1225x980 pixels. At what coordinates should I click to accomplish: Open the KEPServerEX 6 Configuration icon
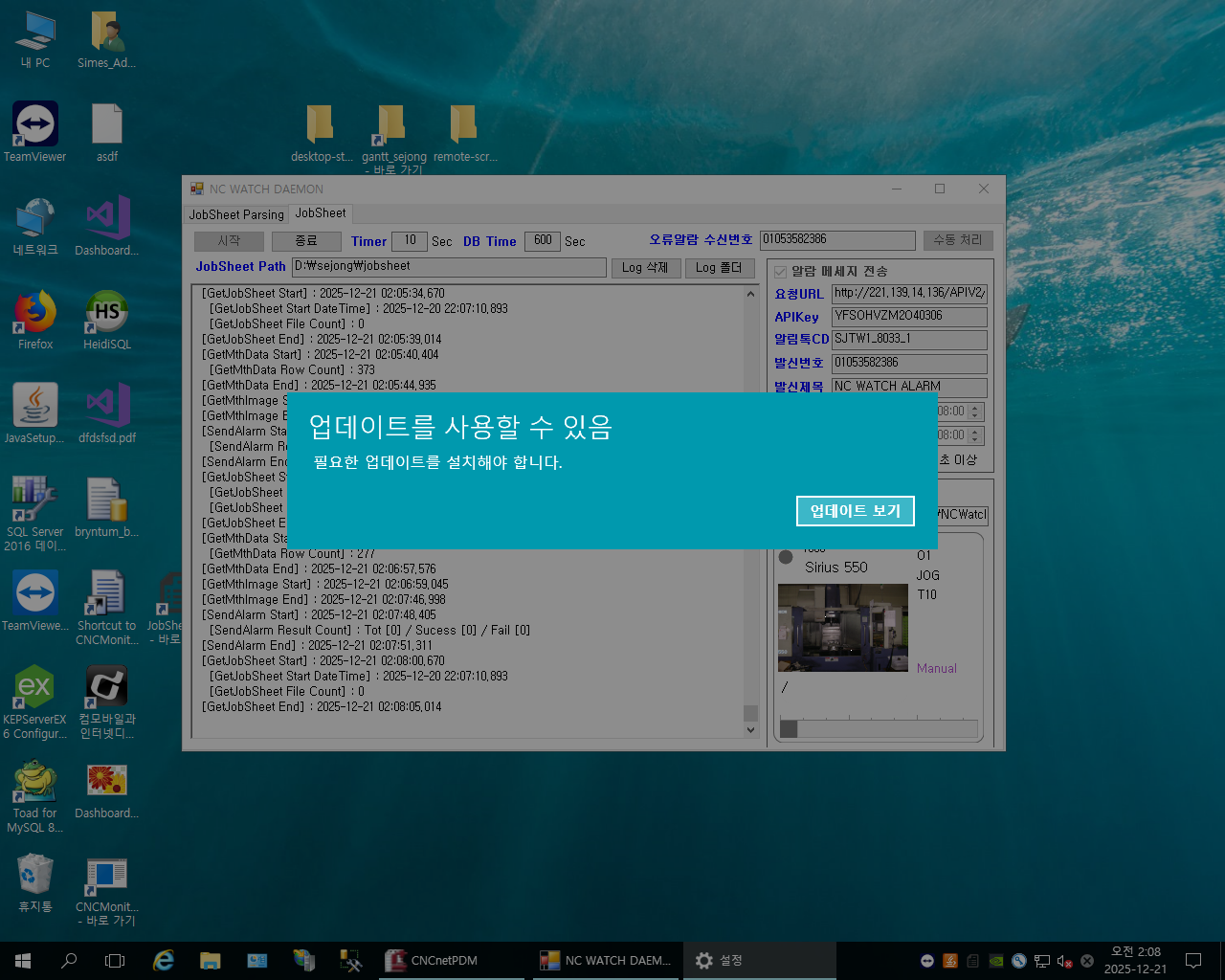click(35, 688)
